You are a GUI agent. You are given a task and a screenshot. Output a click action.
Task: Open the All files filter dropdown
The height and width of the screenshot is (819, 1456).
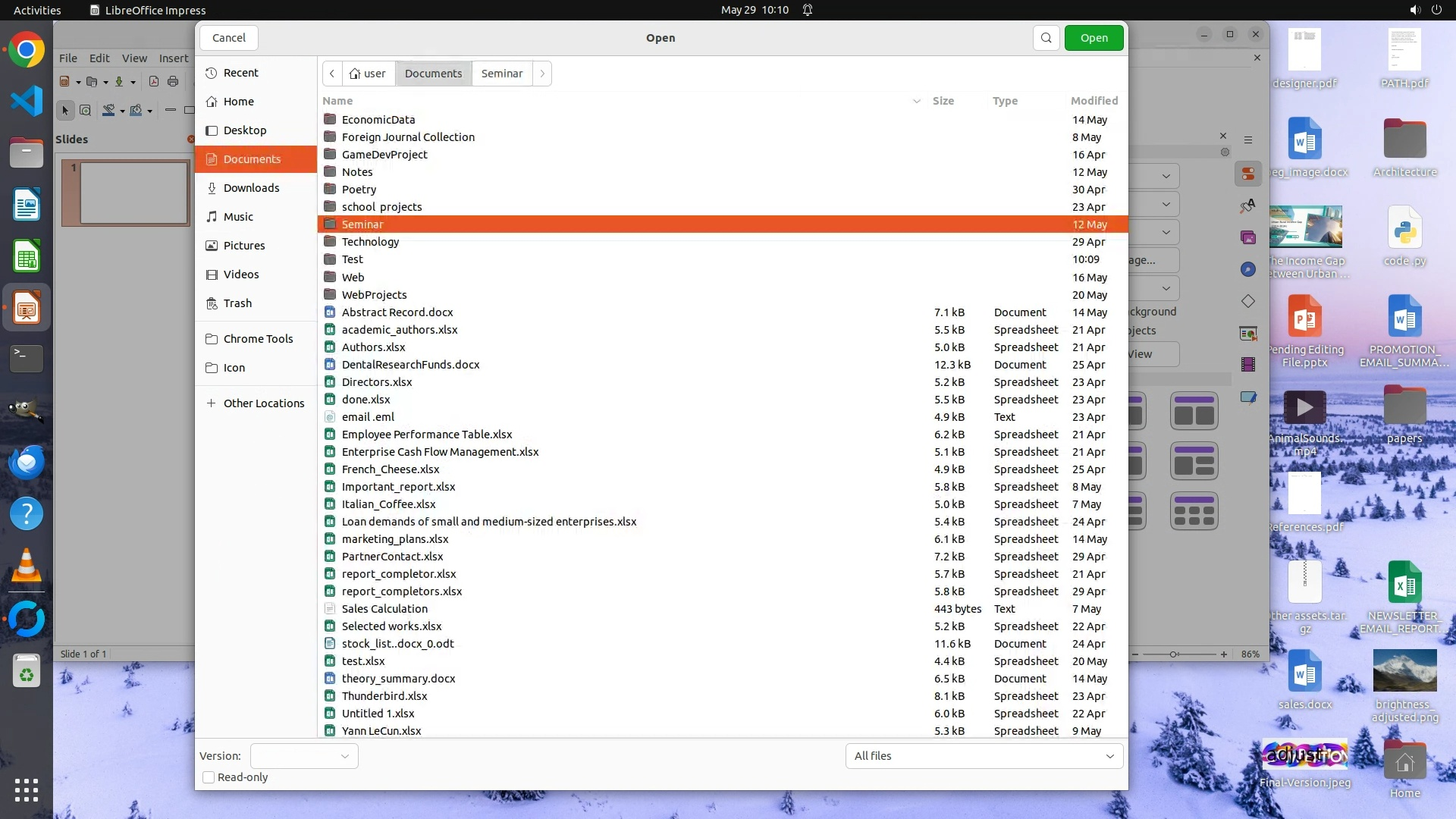(x=984, y=756)
